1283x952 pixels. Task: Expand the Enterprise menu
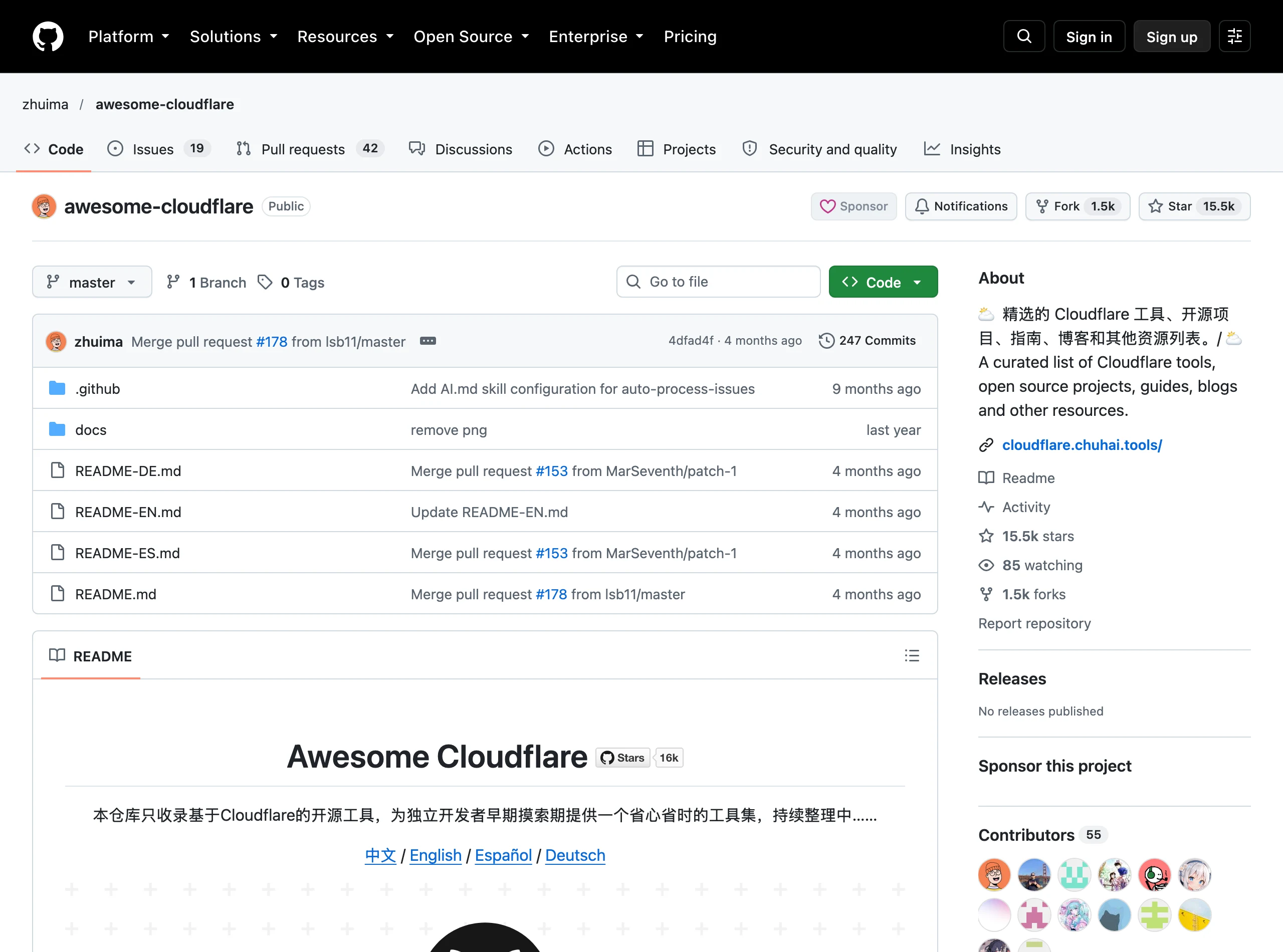click(x=596, y=36)
